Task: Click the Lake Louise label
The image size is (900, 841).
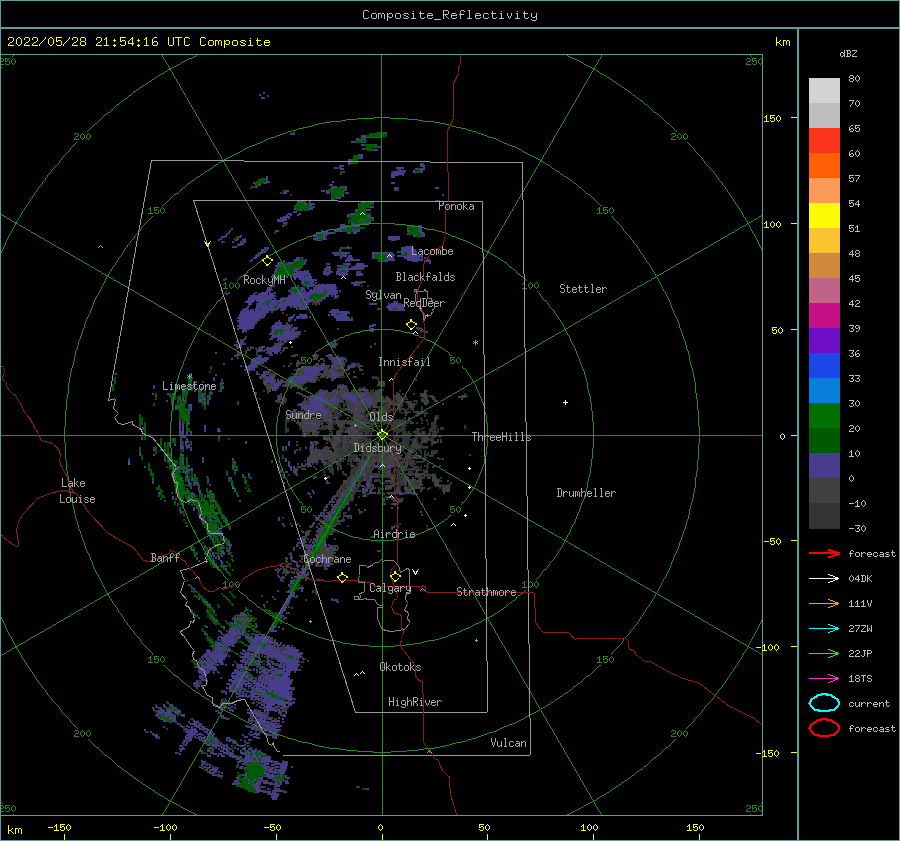Action: 77,491
